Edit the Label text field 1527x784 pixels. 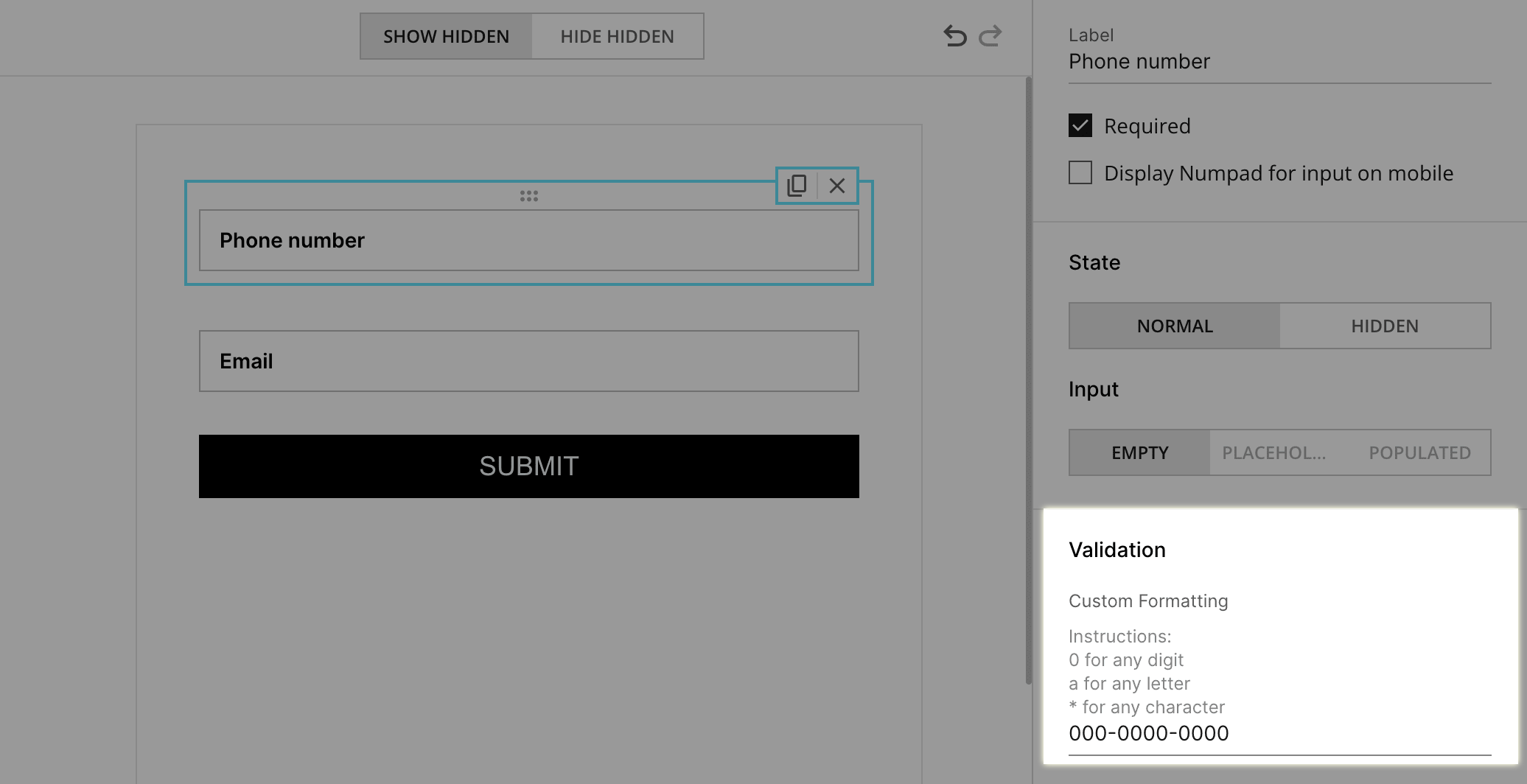coord(1279,62)
